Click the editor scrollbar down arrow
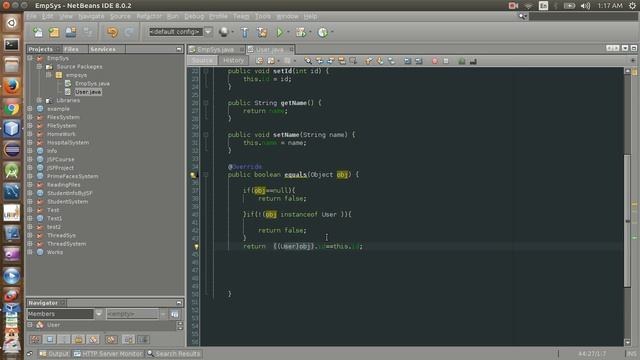The image size is (640, 360). coord(628,342)
